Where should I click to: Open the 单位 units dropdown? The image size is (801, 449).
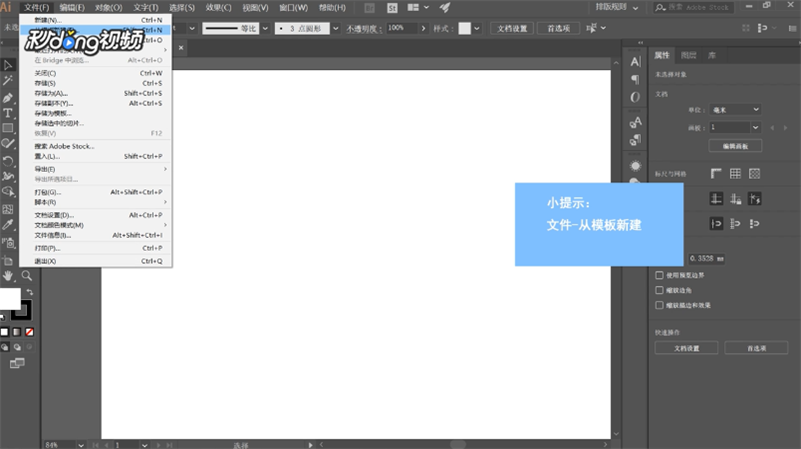tap(735, 110)
